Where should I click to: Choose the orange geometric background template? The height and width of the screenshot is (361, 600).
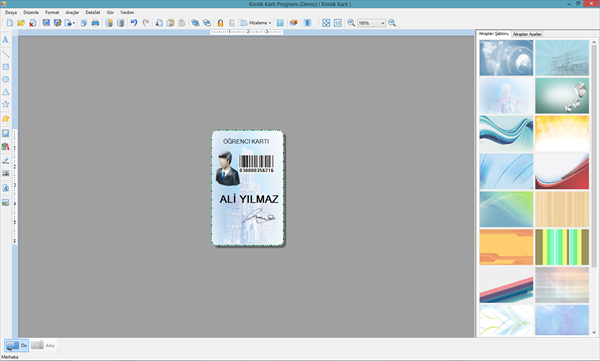(x=506, y=247)
